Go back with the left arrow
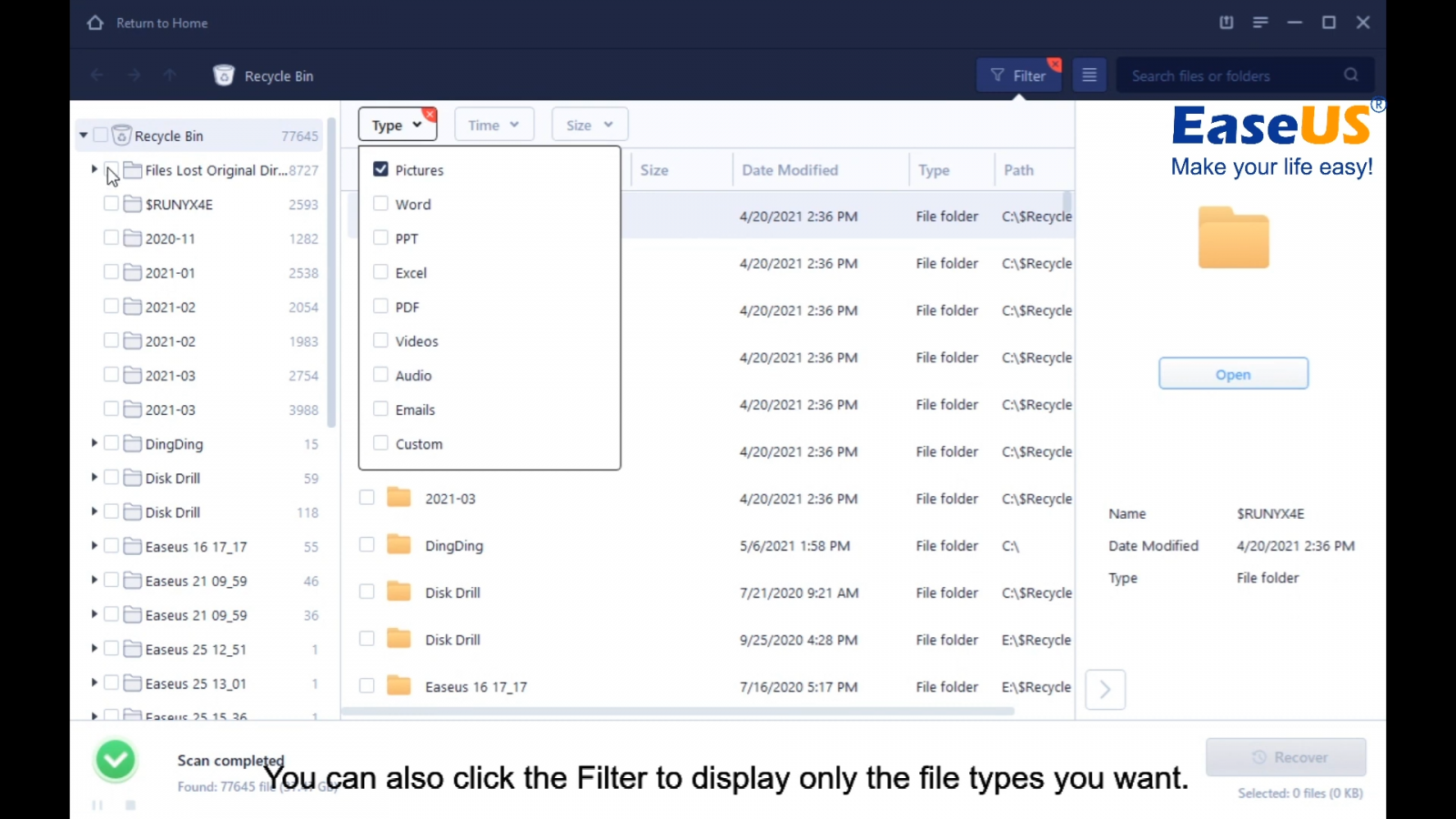 point(97,76)
